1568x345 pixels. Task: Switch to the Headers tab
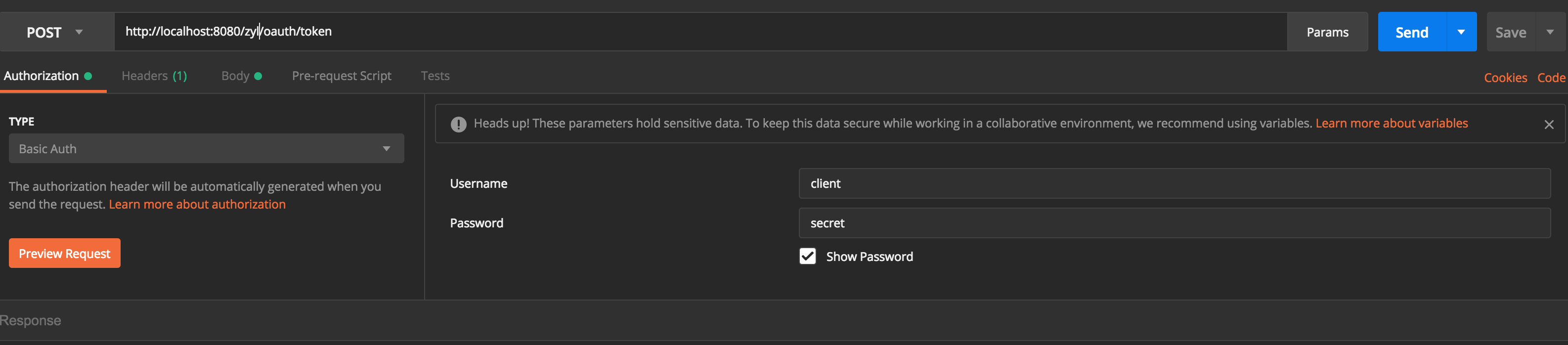(154, 76)
